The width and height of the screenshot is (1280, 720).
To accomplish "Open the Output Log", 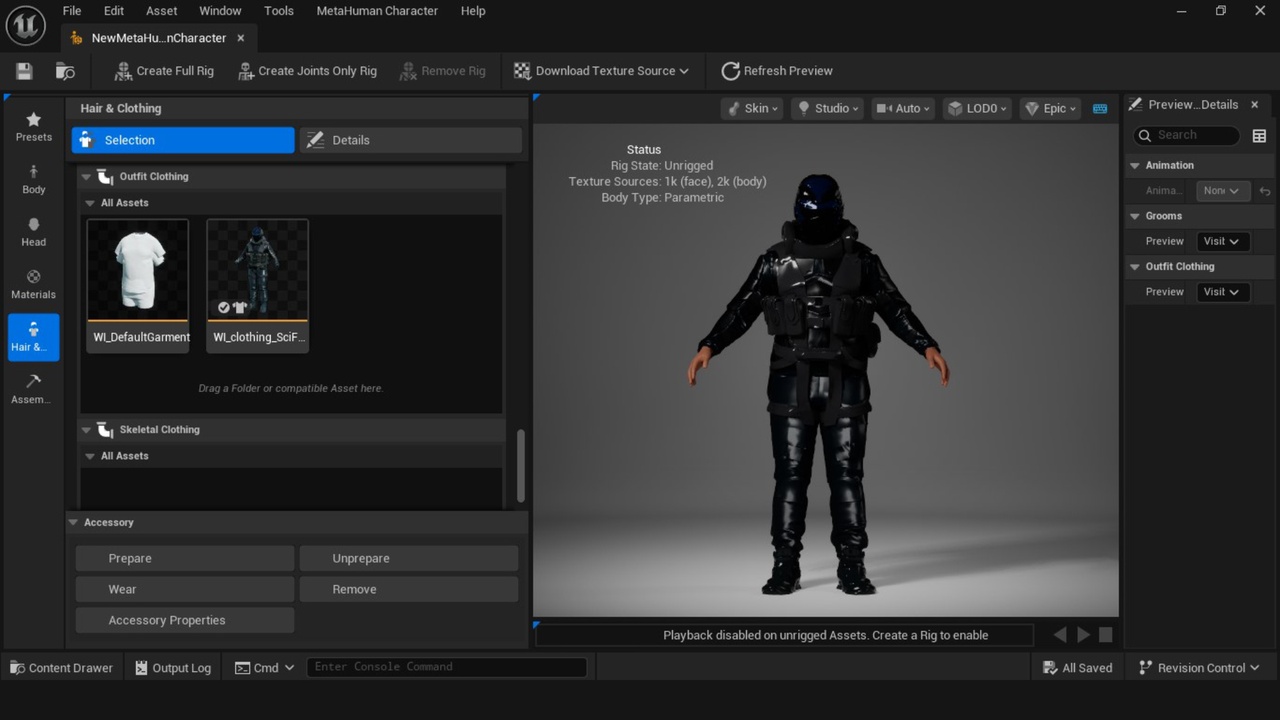I will (173, 668).
